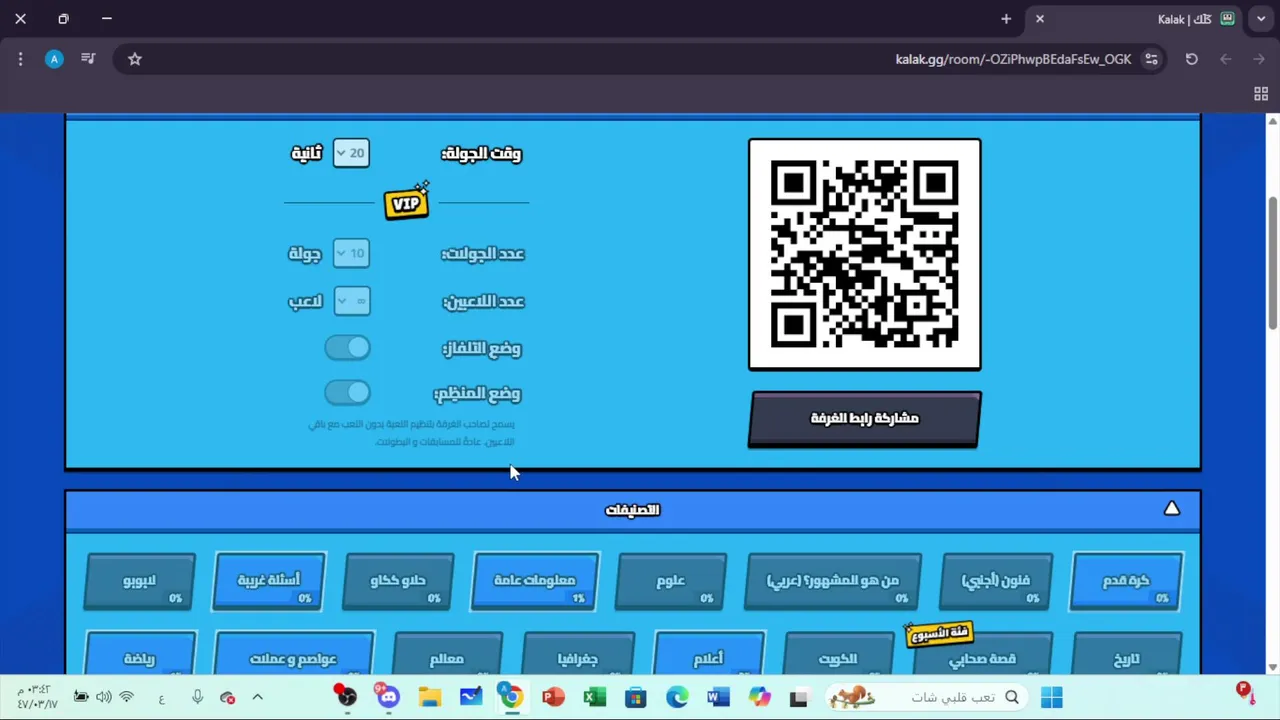Open the volume icon in system tray

coord(104,697)
